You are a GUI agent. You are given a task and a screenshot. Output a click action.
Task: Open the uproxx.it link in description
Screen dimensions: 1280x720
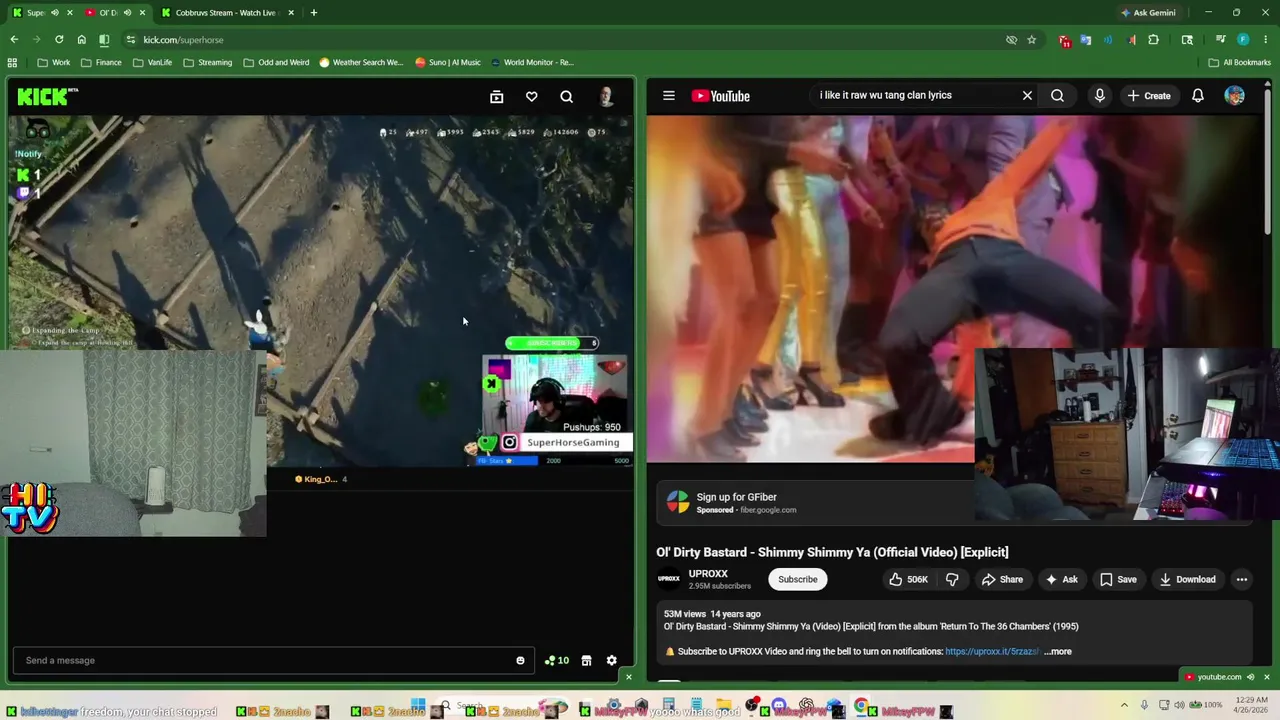click(x=992, y=651)
